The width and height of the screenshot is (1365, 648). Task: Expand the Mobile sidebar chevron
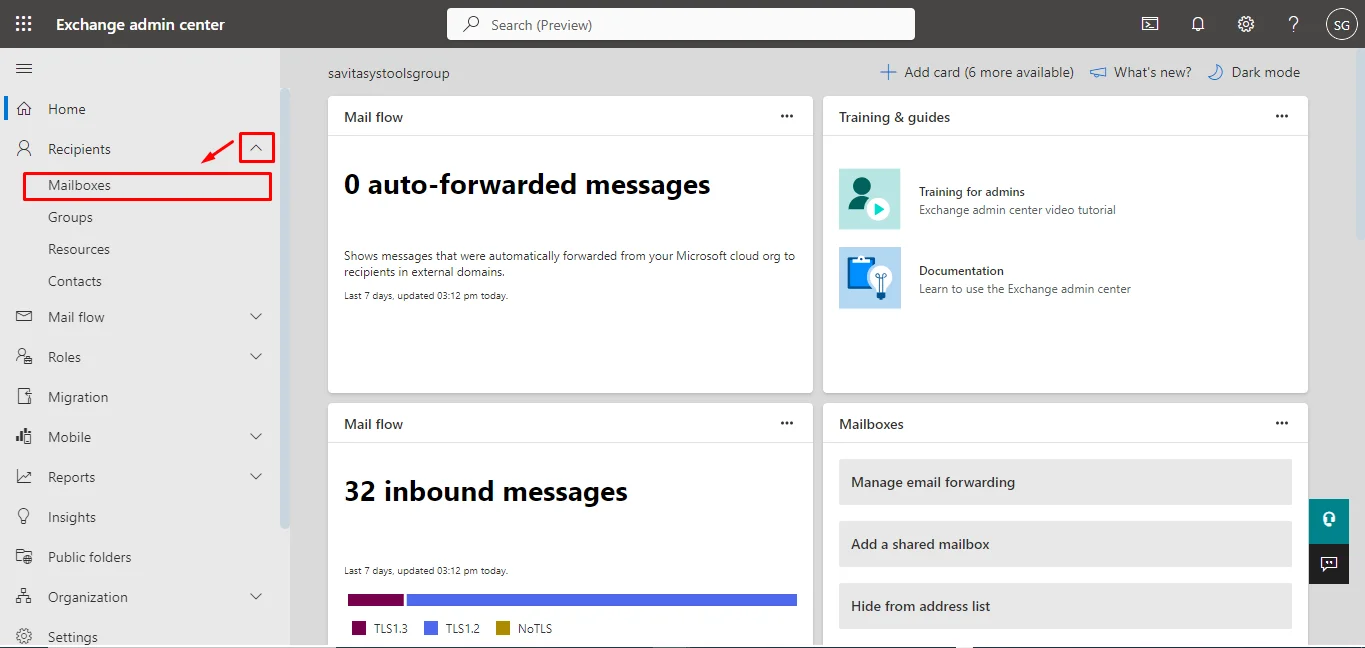click(256, 436)
